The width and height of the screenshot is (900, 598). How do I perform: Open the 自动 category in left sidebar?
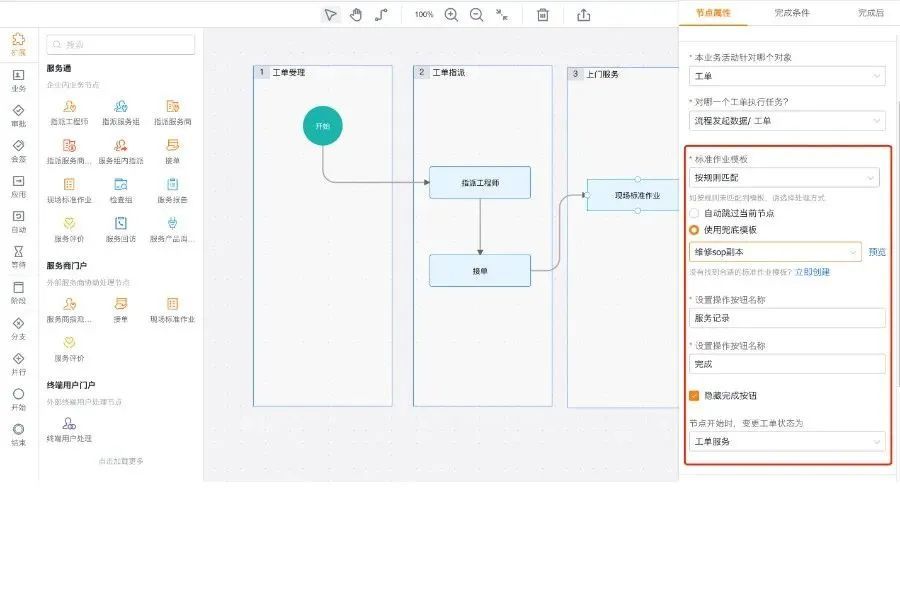click(18, 222)
